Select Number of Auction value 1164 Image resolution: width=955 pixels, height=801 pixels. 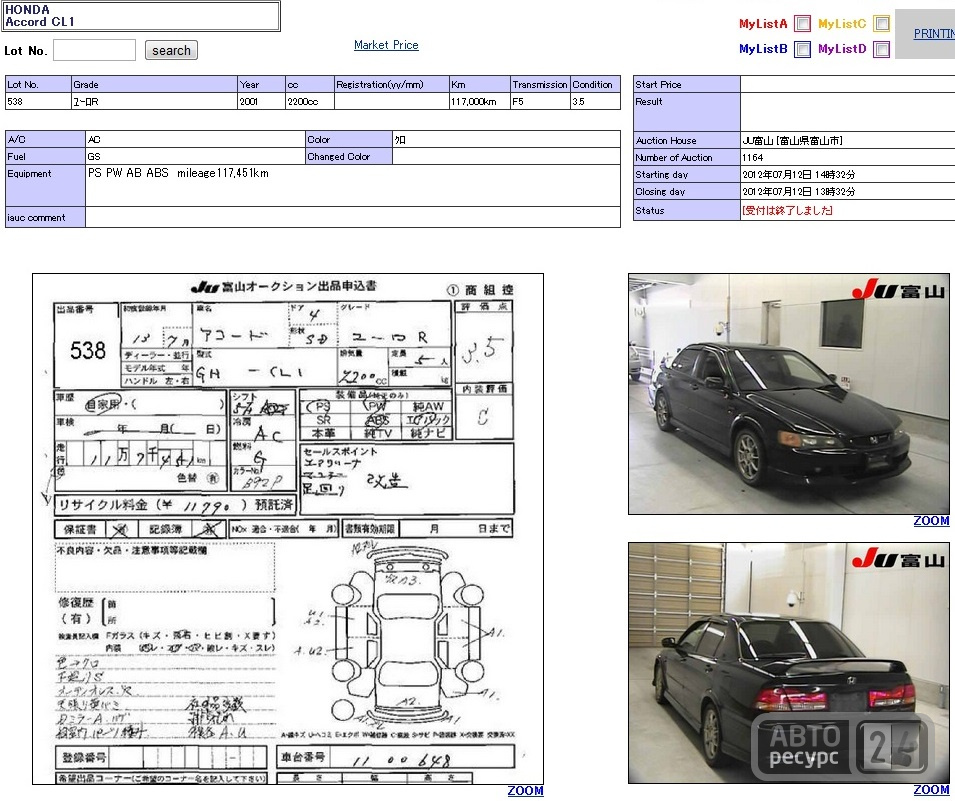[x=752, y=157]
